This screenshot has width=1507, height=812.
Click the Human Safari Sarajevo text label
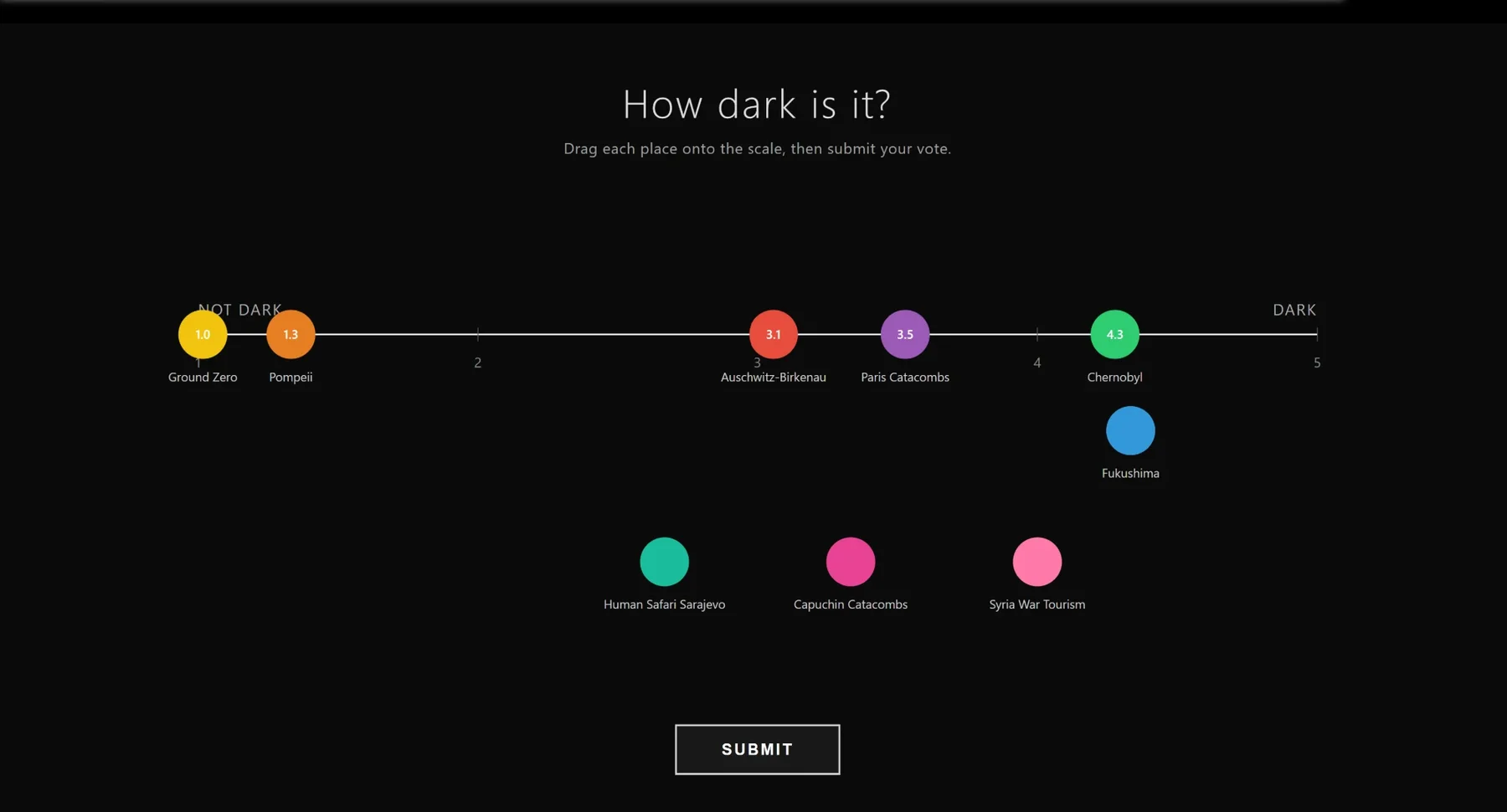(x=665, y=604)
